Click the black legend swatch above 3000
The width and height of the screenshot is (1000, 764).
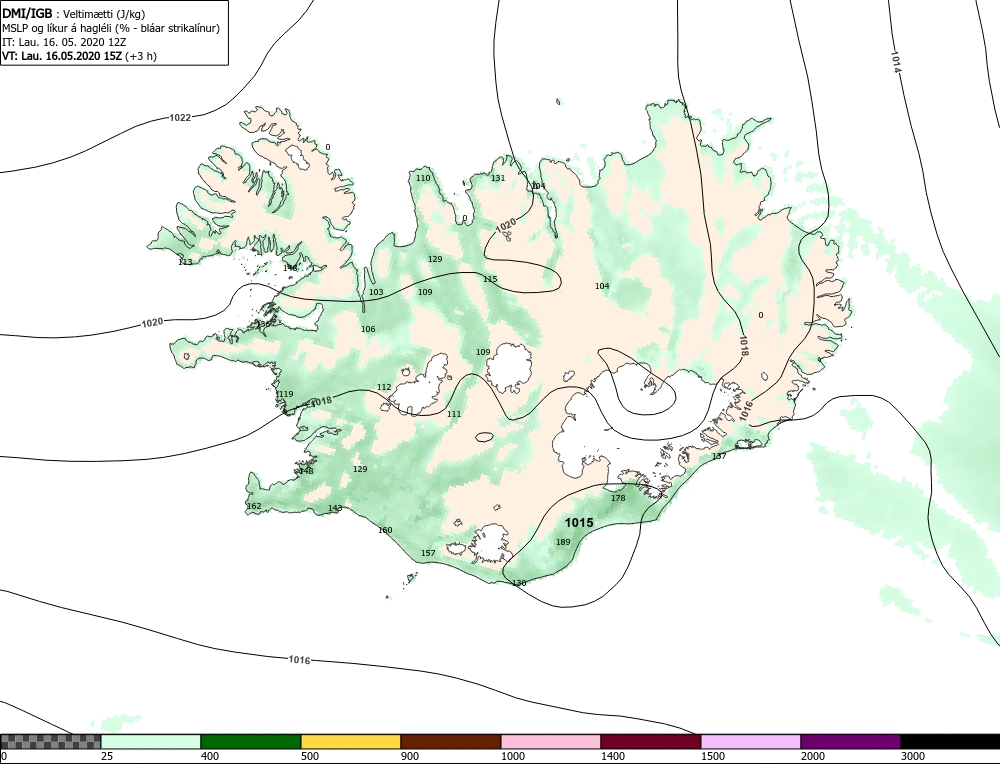[950, 741]
